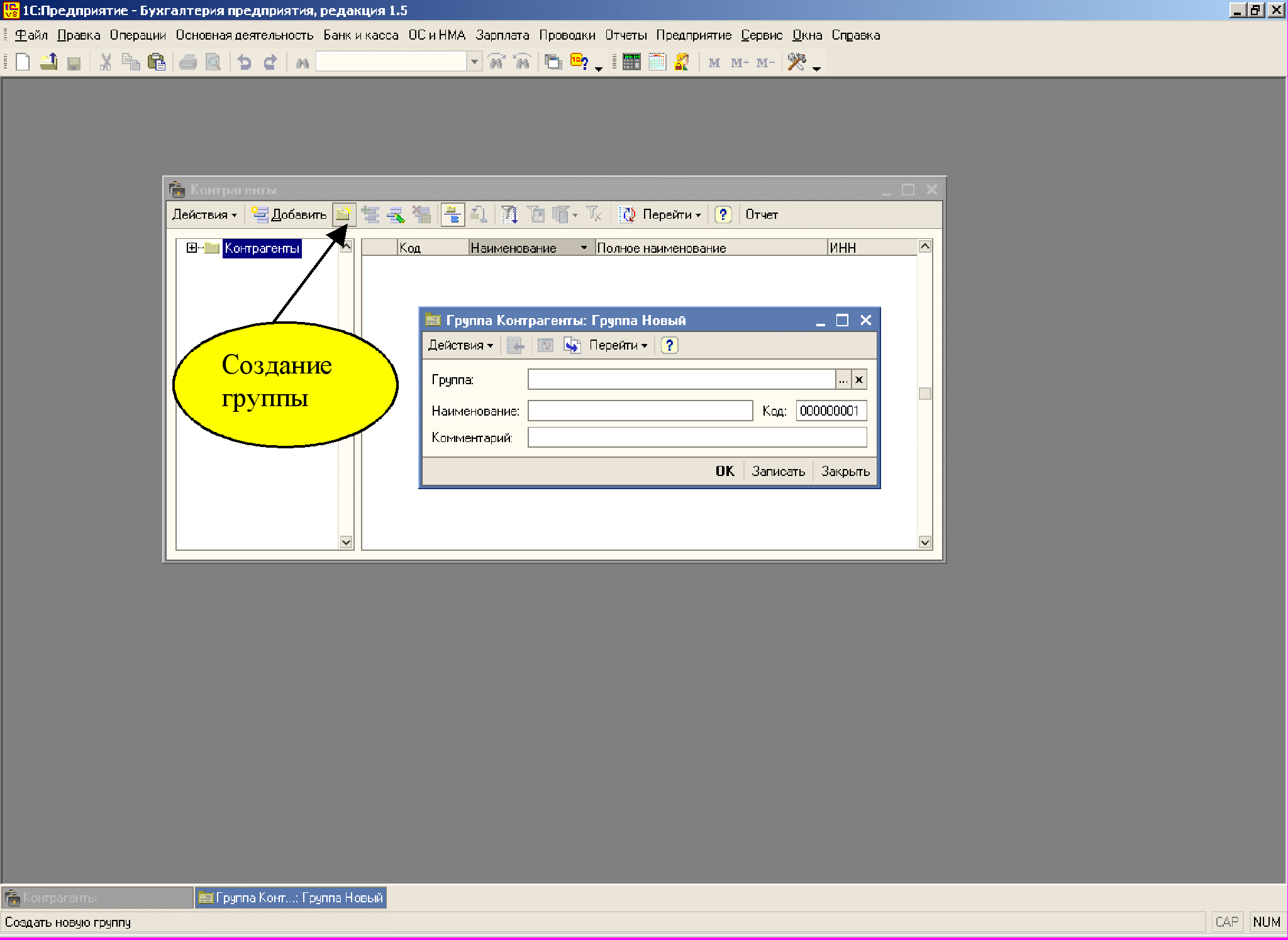Click the hammer and wrench tools icon
Image resolution: width=1288 pixels, height=940 pixels.
tap(796, 62)
